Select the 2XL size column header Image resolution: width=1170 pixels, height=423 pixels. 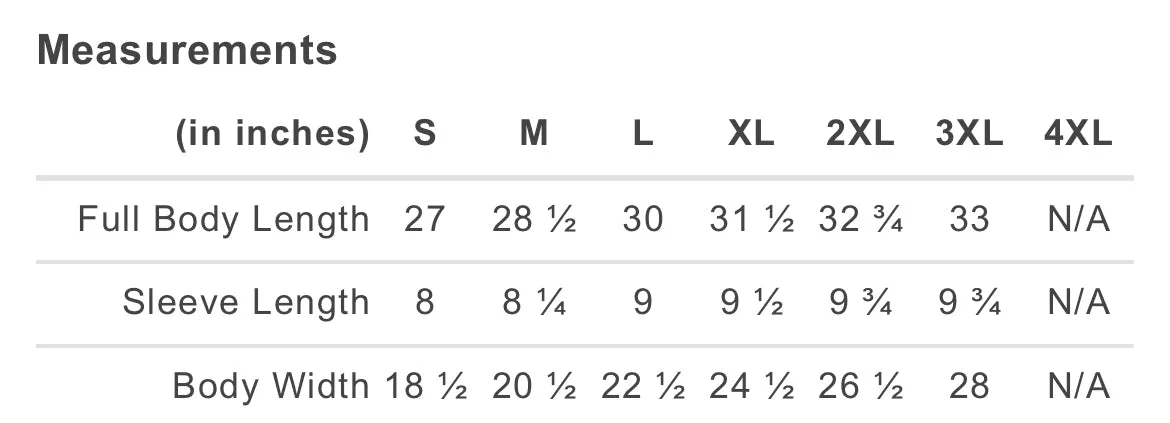click(x=860, y=134)
